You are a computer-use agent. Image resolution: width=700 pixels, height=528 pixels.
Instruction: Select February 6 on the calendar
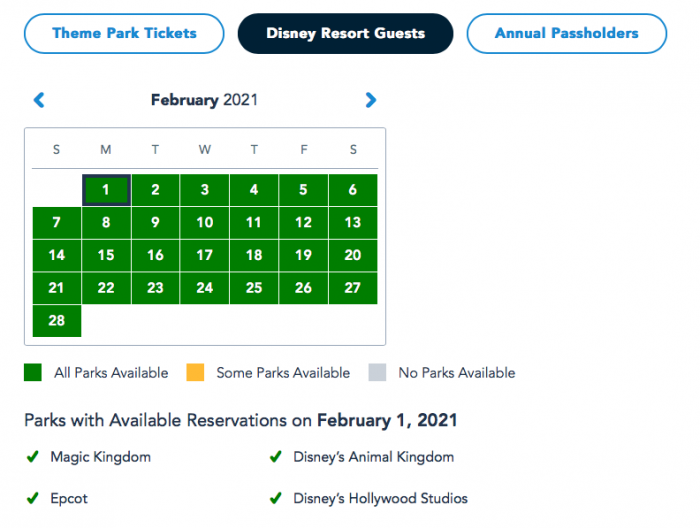pos(353,190)
